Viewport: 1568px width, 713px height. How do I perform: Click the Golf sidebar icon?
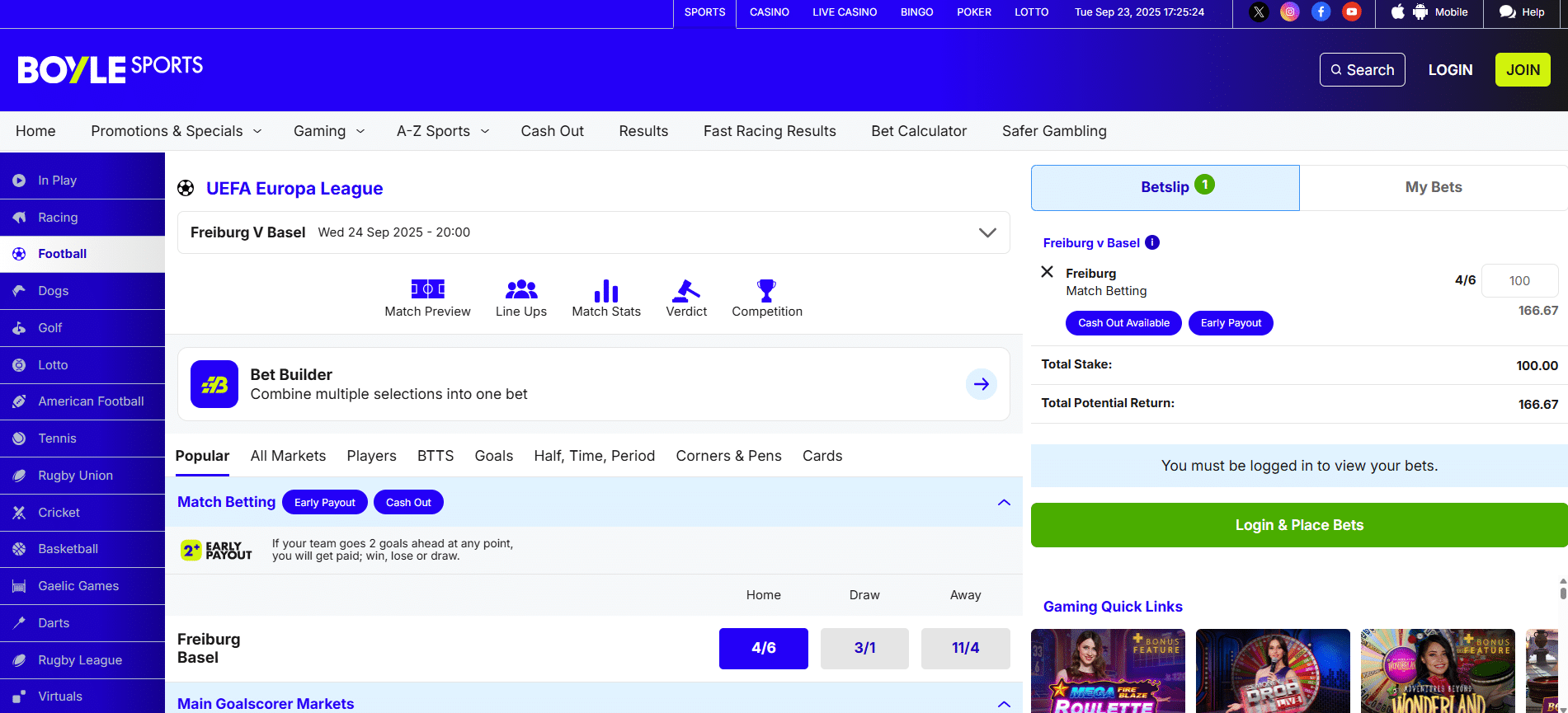(19, 328)
